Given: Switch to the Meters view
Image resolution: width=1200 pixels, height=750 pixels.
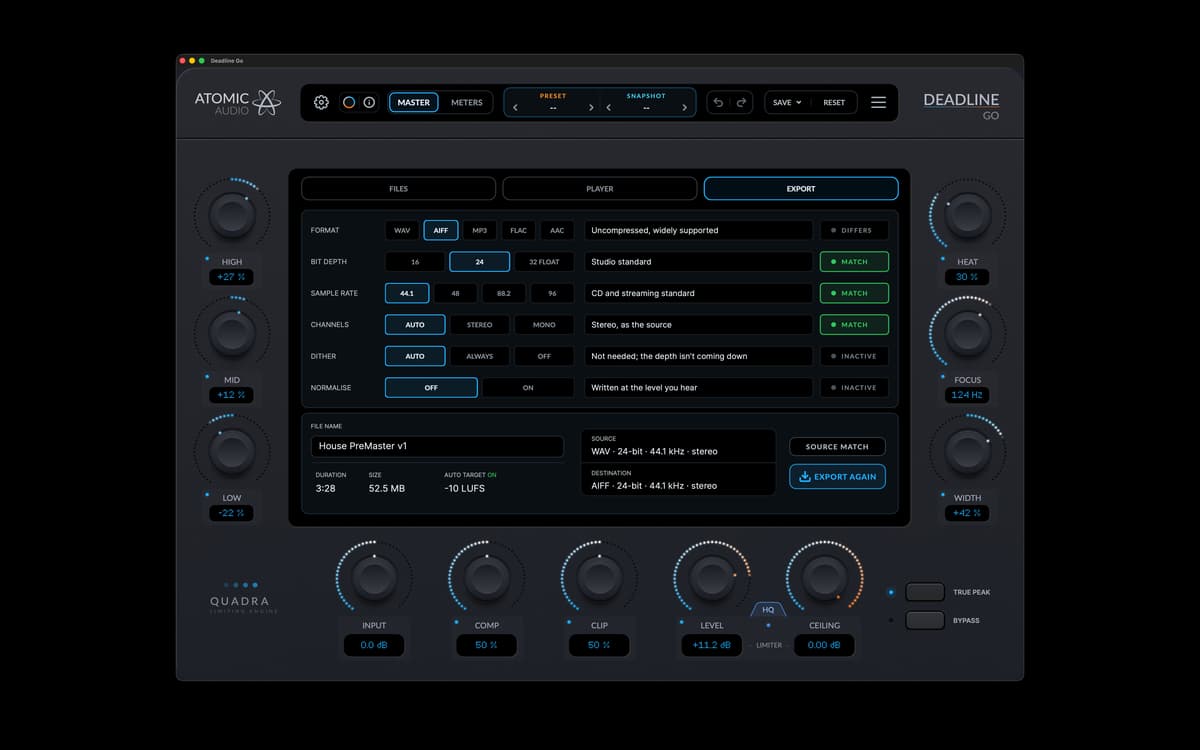Looking at the screenshot, I should pos(467,102).
